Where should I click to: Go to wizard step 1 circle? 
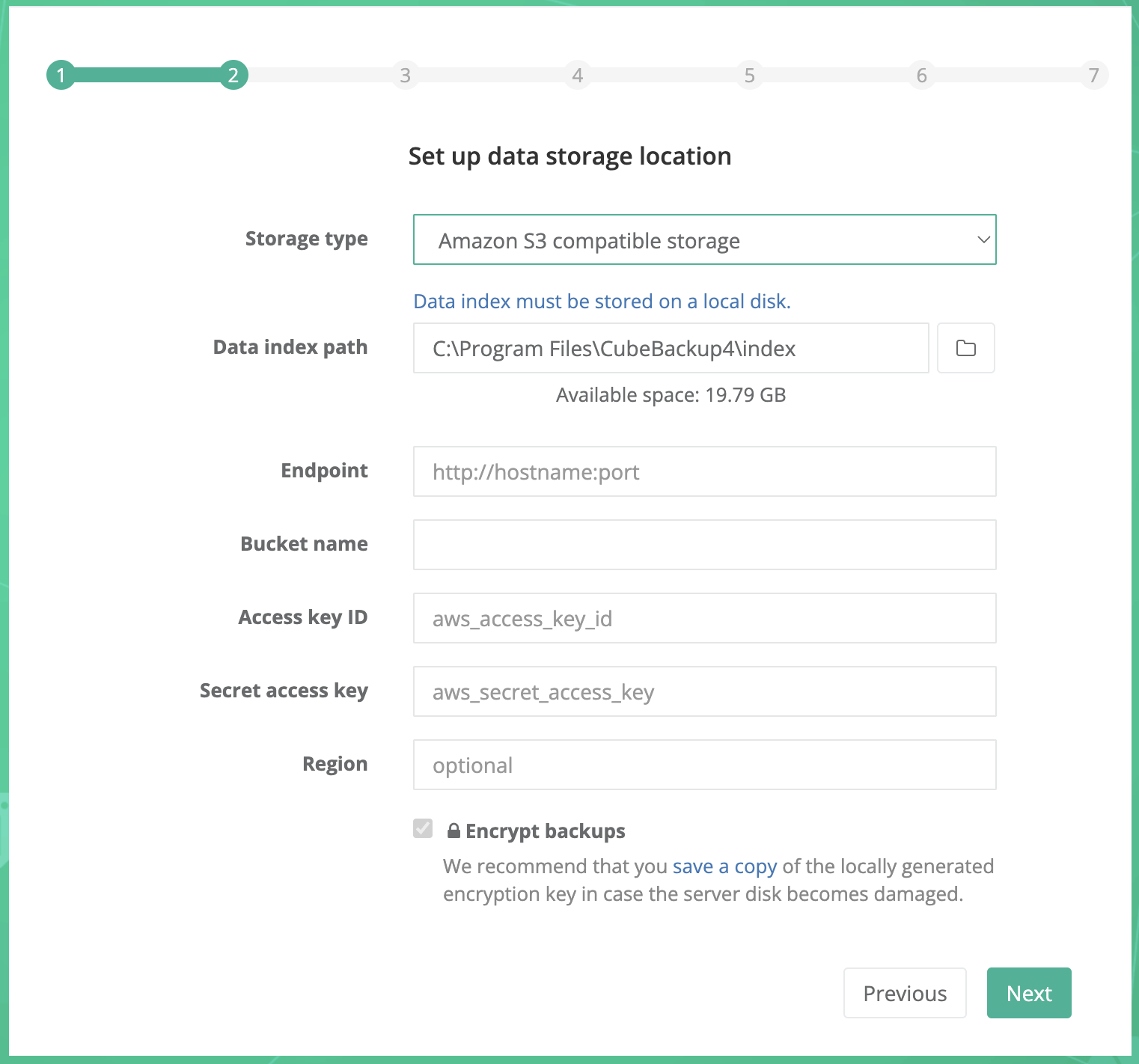61,75
